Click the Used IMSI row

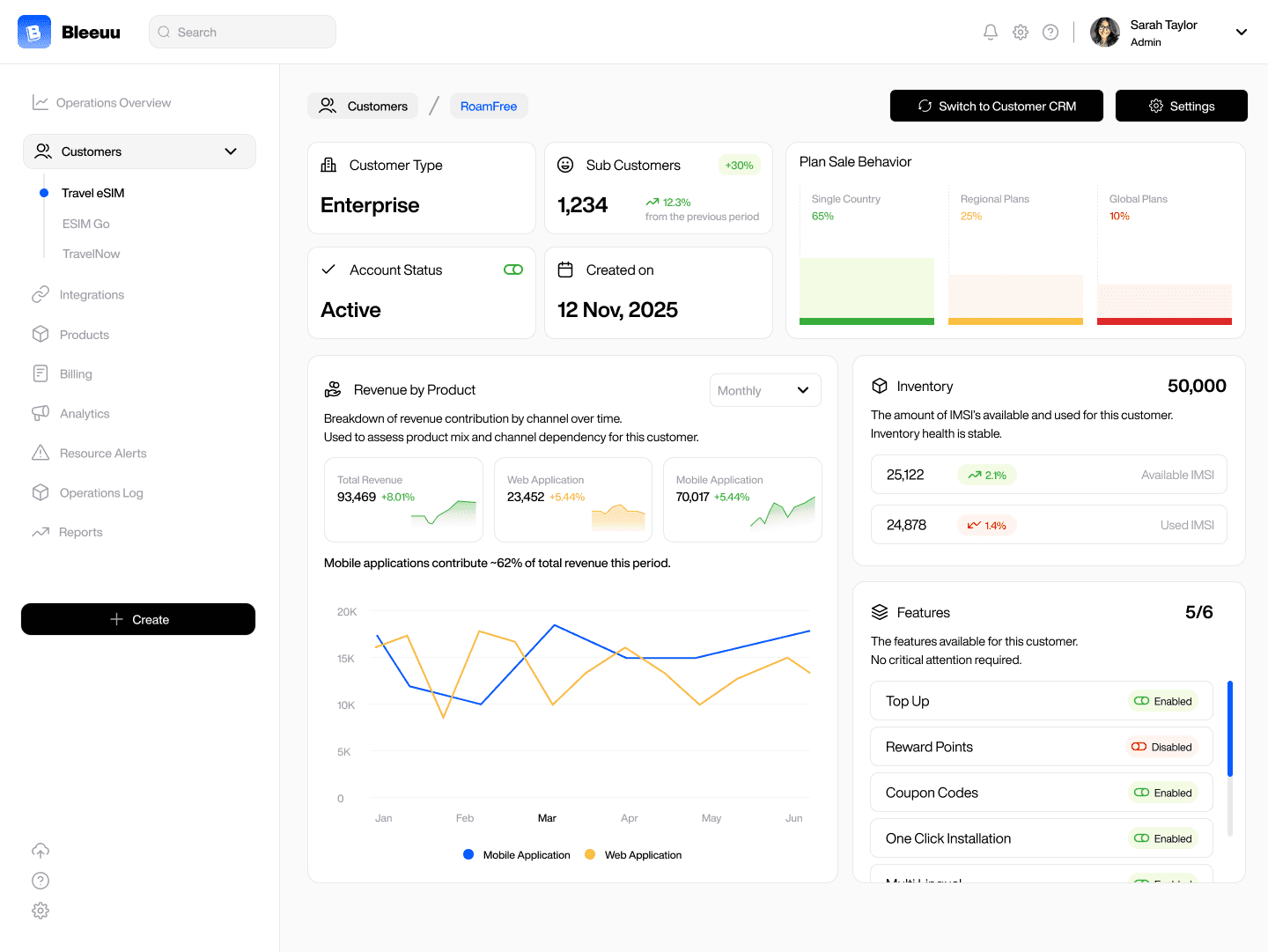coord(1049,525)
